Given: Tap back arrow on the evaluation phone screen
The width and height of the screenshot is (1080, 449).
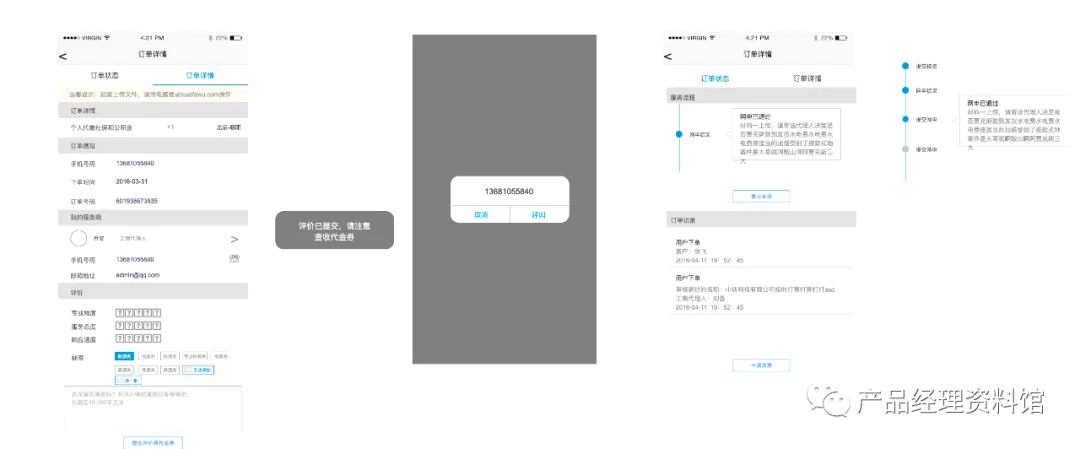Looking at the screenshot, I should pyautogui.click(x=63, y=56).
